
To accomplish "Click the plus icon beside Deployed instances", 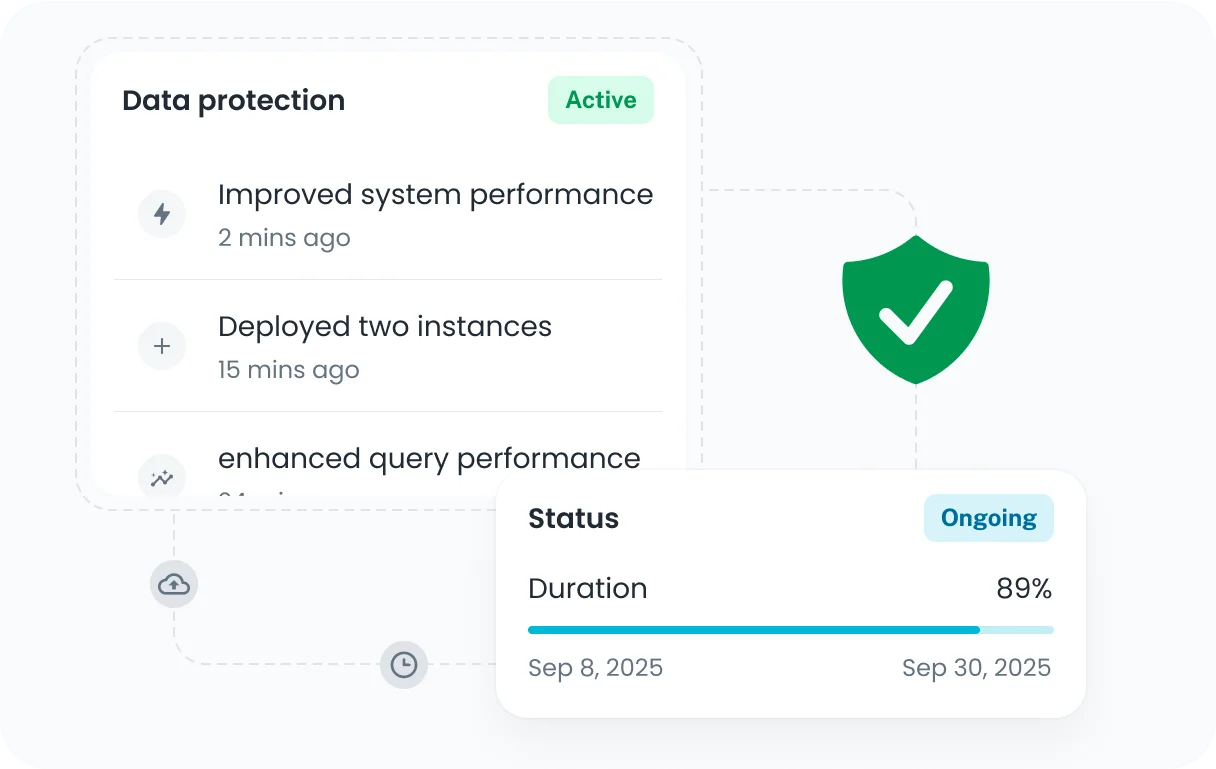I will (161, 346).
